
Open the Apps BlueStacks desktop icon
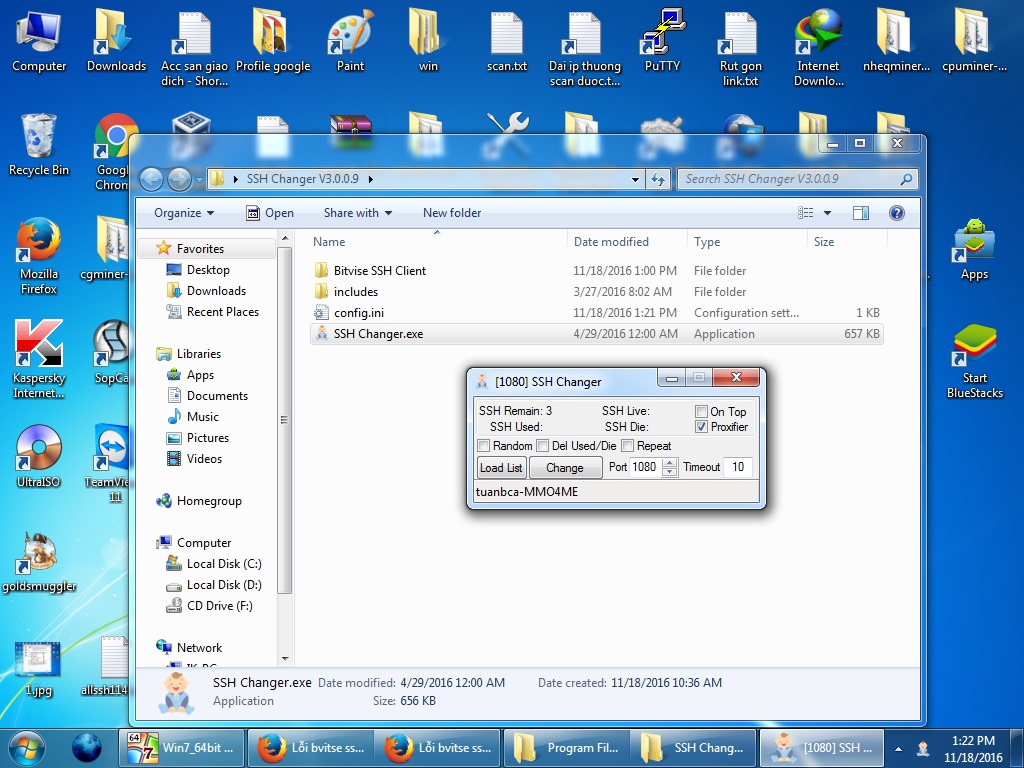pos(974,249)
